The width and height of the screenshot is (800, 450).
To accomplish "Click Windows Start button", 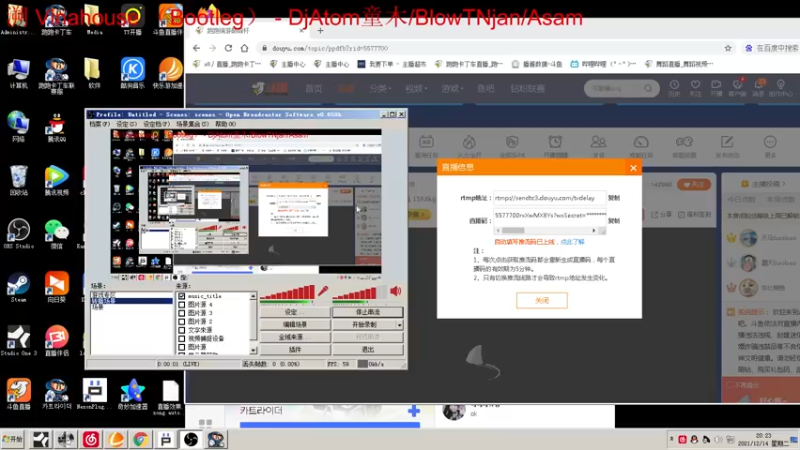I will click(13, 439).
